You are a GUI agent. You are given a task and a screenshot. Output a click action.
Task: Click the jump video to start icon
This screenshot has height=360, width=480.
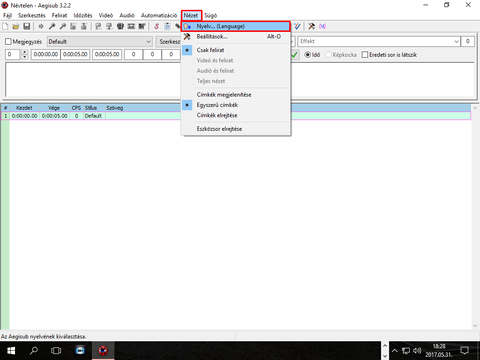pos(73,26)
